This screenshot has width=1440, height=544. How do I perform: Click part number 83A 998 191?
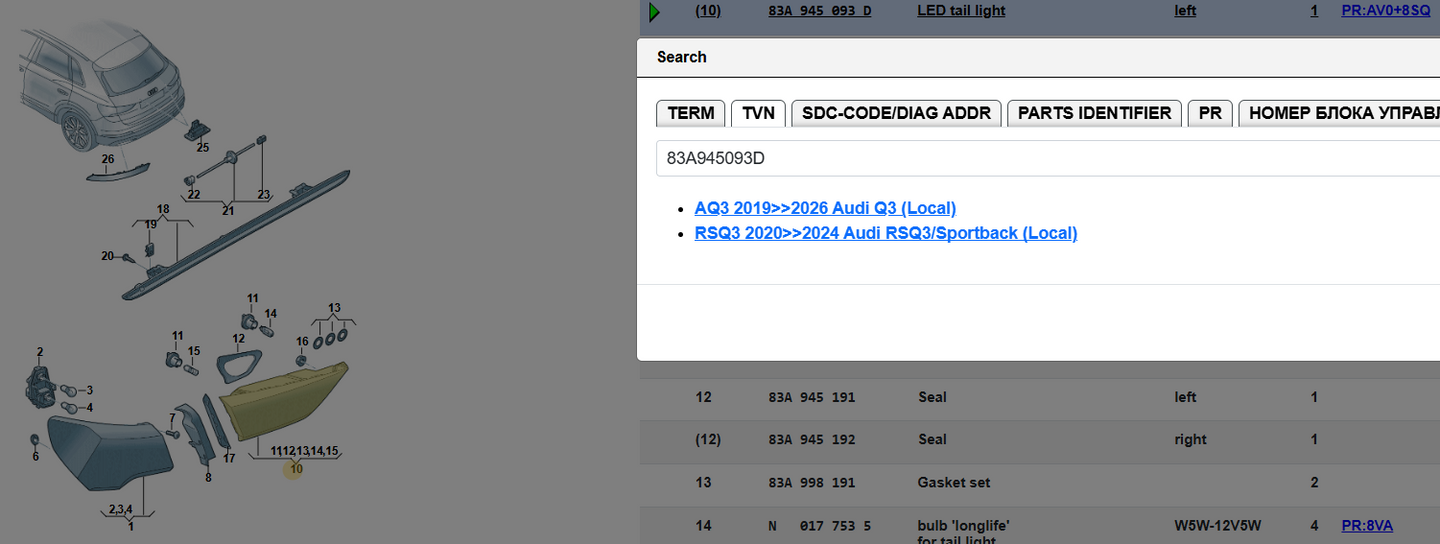click(811, 482)
